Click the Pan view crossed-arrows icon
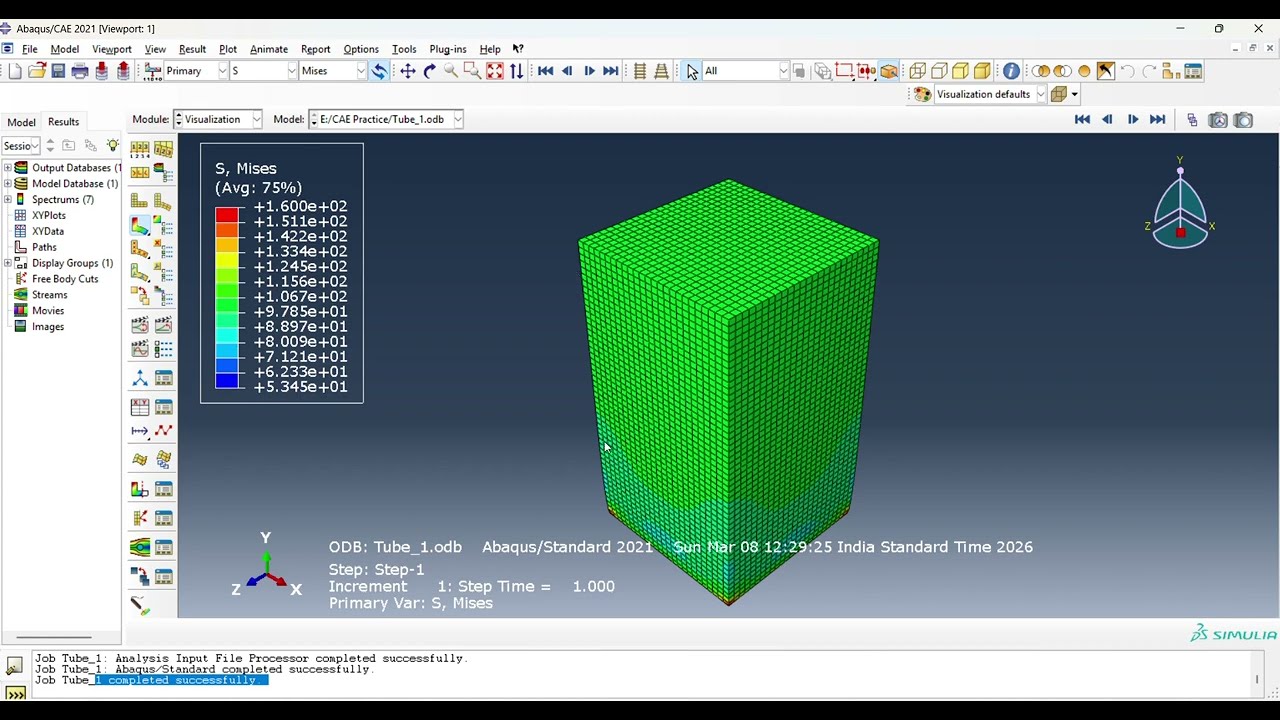Screen dimensions: 1280x720 pos(408,71)
